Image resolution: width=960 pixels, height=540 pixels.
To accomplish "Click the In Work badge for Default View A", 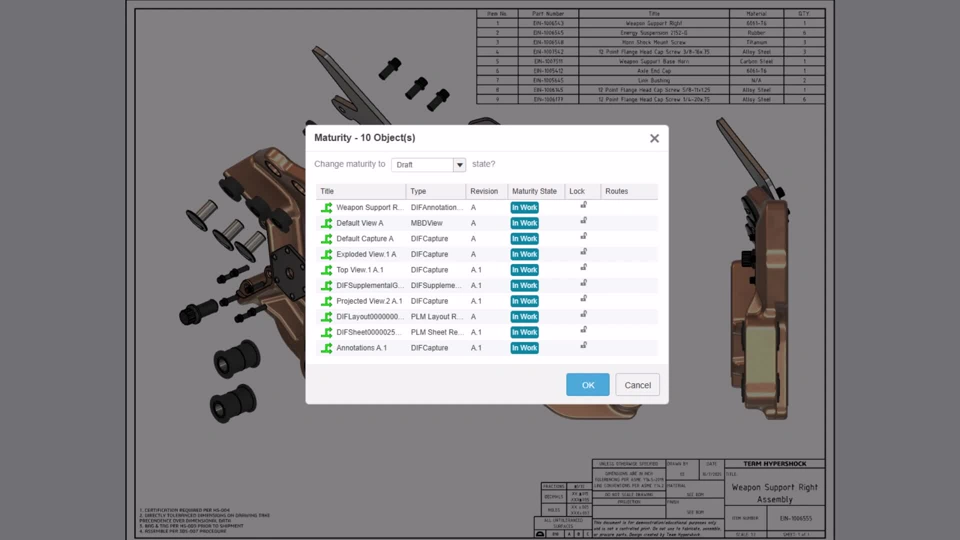I will tap(525, 223).
